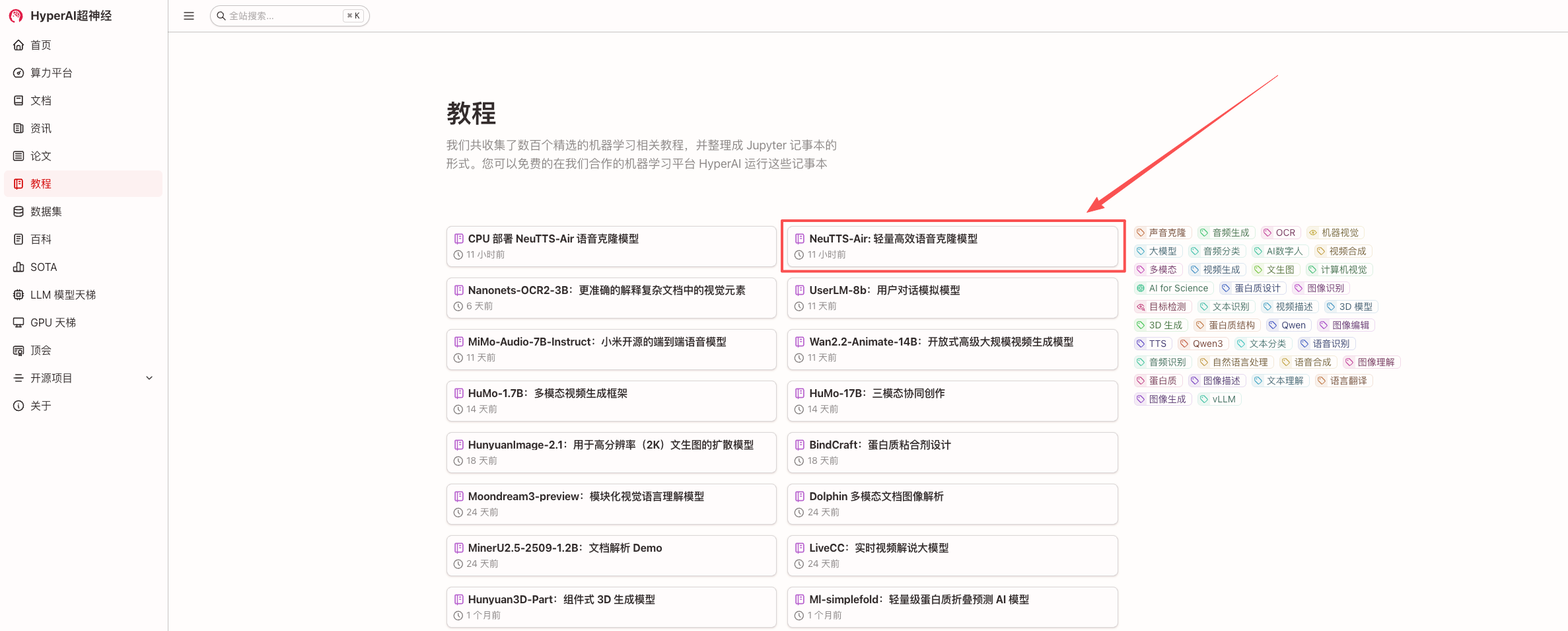Open CPU 部署 NeuTTS-Air tutorial card
The width and height of the screenshot is (1568, 631).
(x=611, y=246)
